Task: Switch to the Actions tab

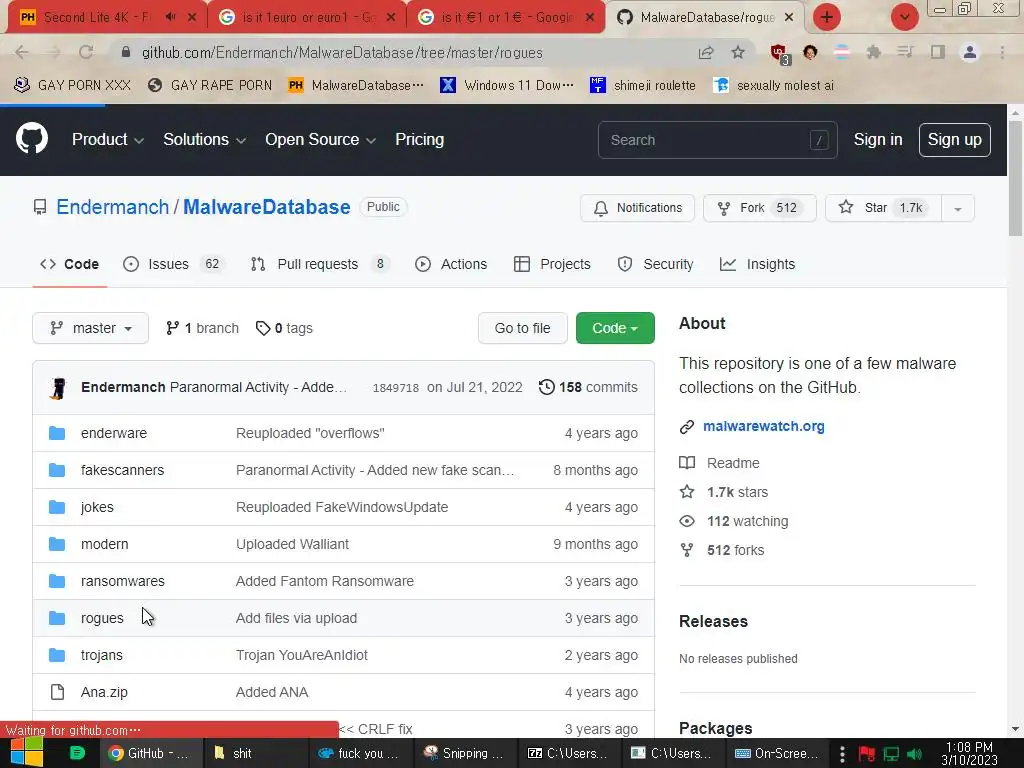Action: tap(451, 264)
